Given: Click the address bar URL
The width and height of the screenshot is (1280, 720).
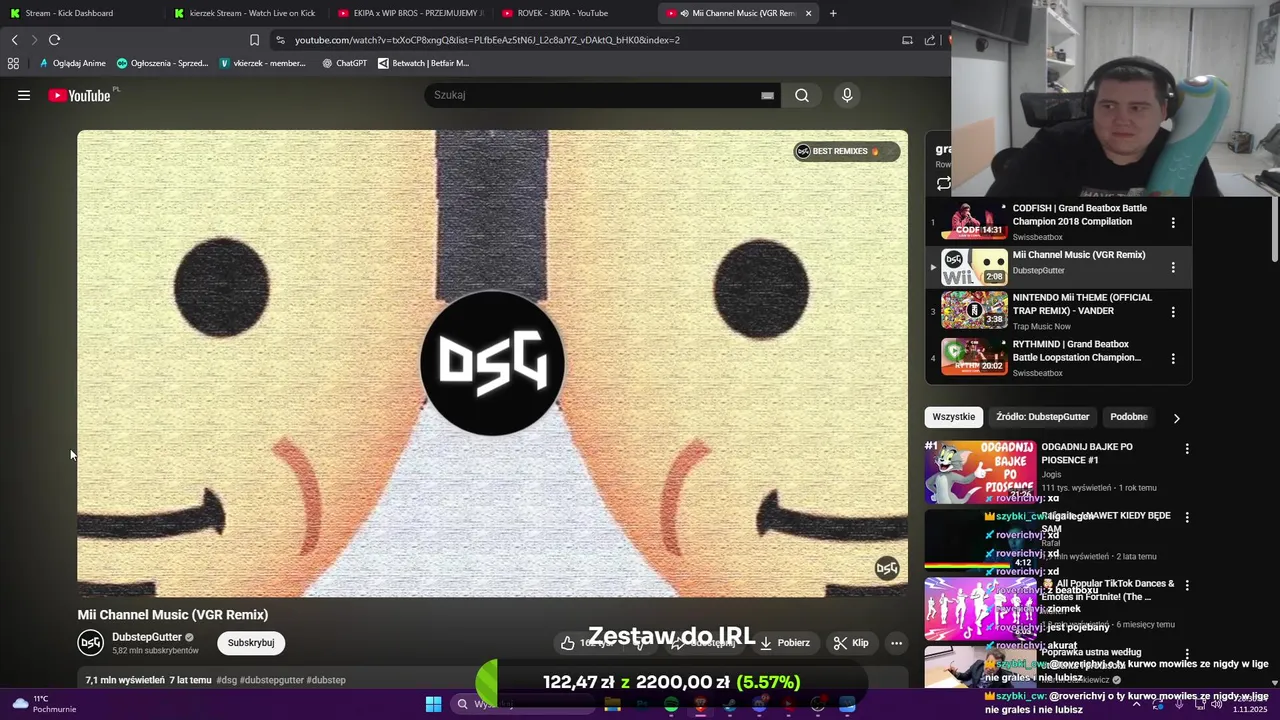Looking at the screenshot, I should click(x=487, y=40).
